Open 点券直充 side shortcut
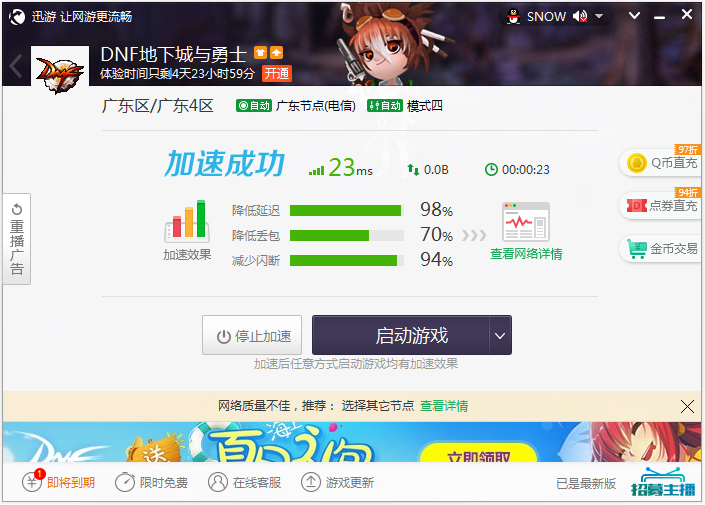Image resolution: width=705 pixels, height=505 pixels. (661, 206)
